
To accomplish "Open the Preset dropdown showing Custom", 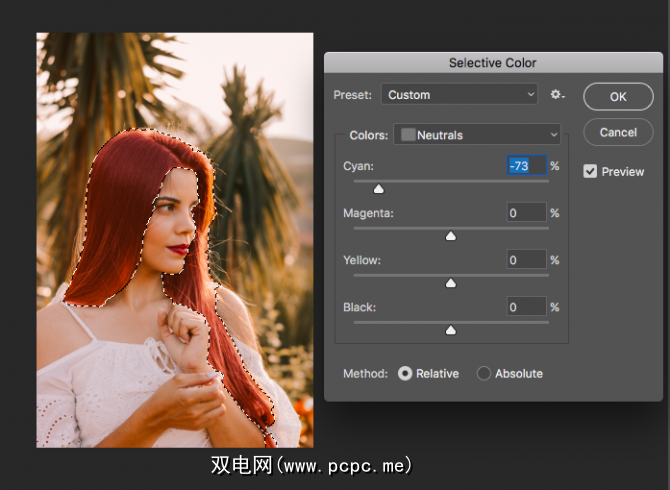I will tap(461, 95).
